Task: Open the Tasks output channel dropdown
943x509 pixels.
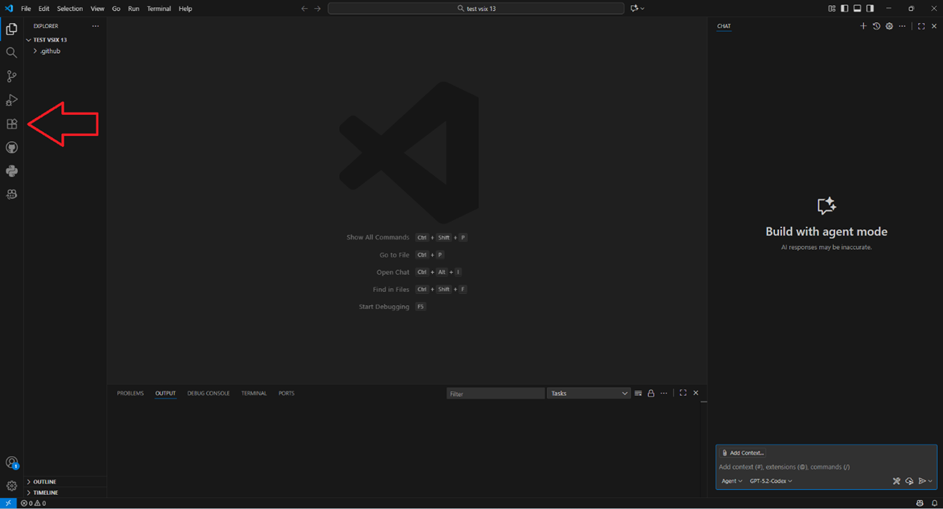Action: pos(588,393)
